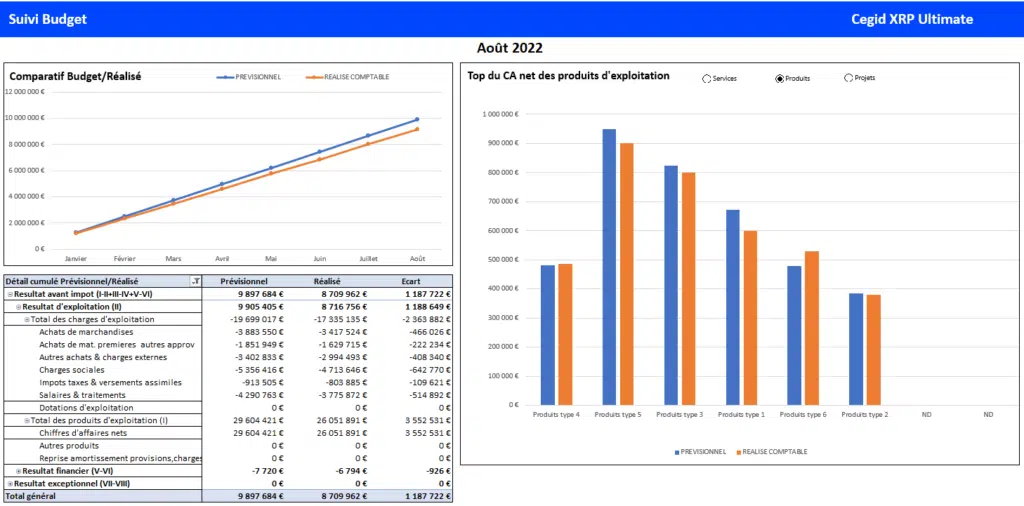
Task: Select the Total général row label
Action: (30, 496)
